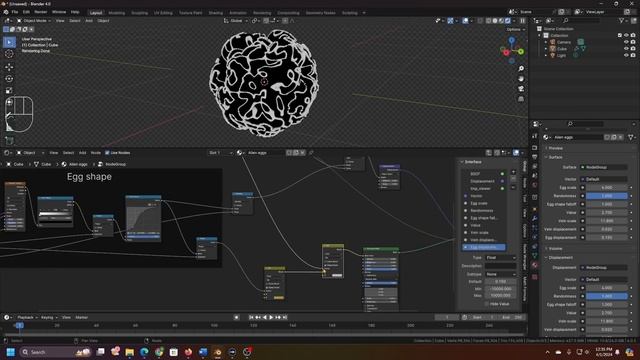
Task: Select the Move tool in viewport toolbar
Action: coord(9,67)
